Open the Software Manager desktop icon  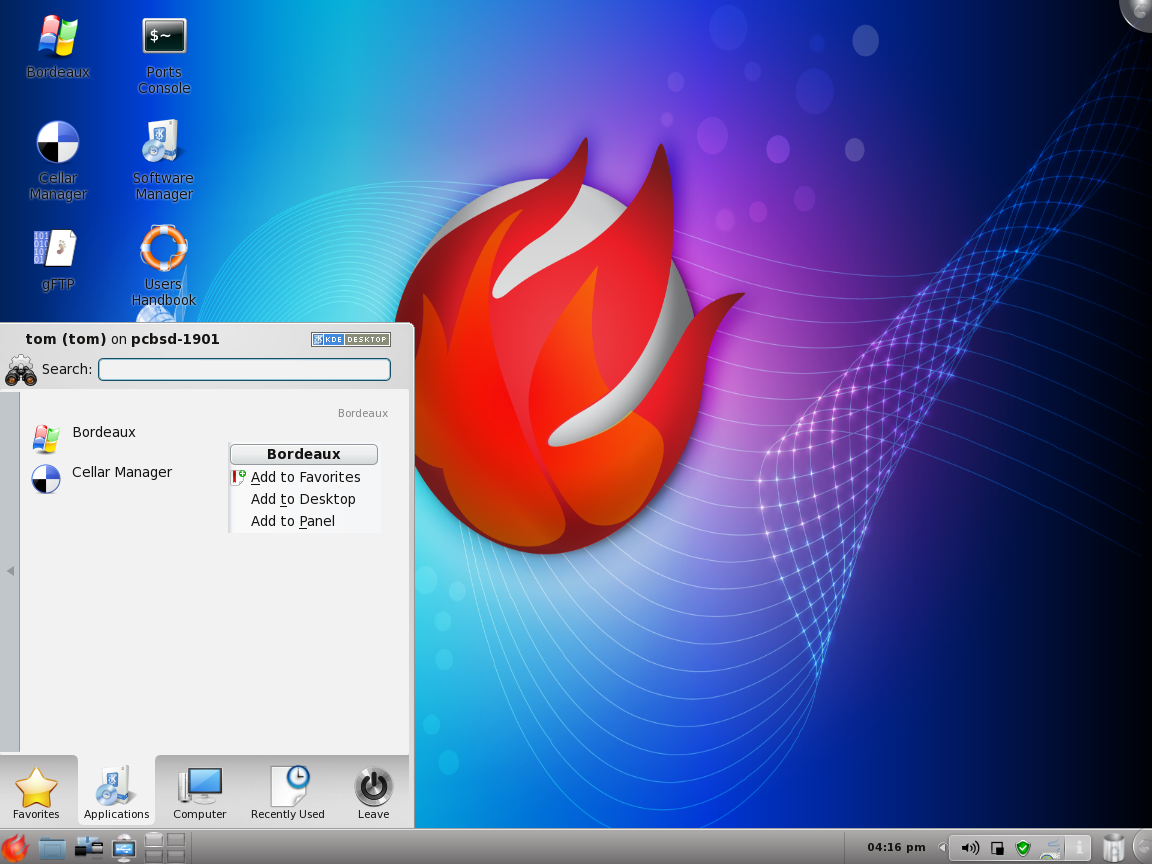pyautogui.click(x=163, y=161)
